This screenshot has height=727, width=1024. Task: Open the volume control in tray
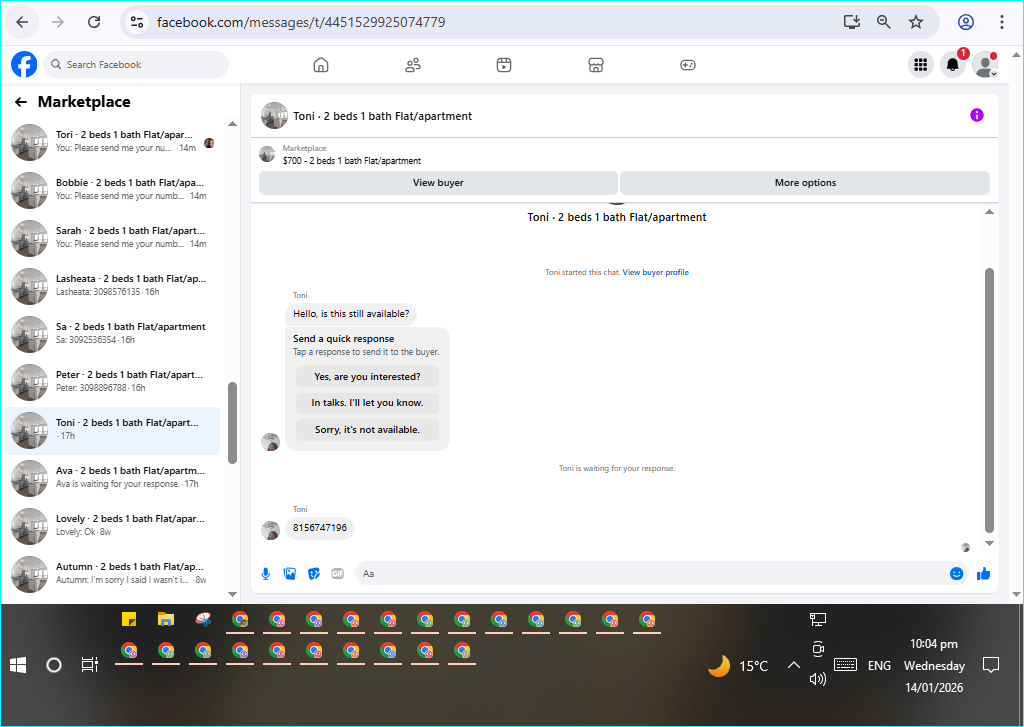[818, 679]
